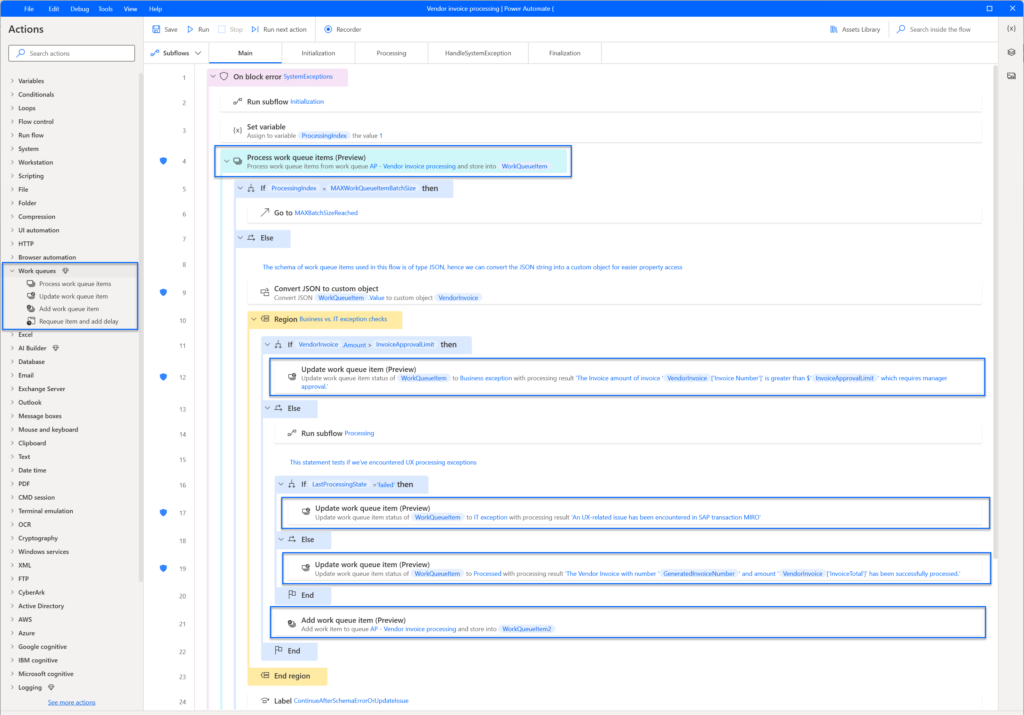1024x715 pixels.
Task: Select the Update work queue item action
Action: pos(76,294)
